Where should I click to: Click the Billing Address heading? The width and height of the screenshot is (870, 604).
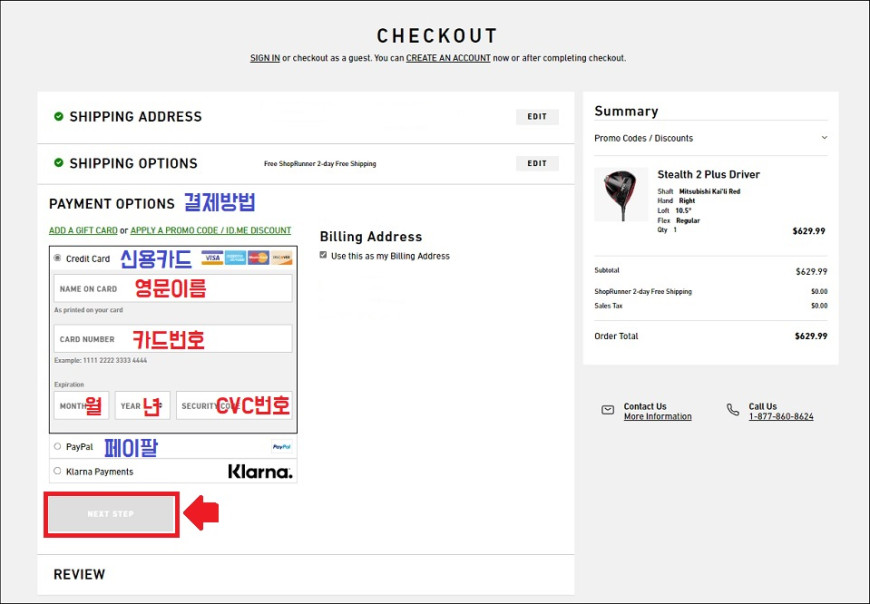(371, 237)
